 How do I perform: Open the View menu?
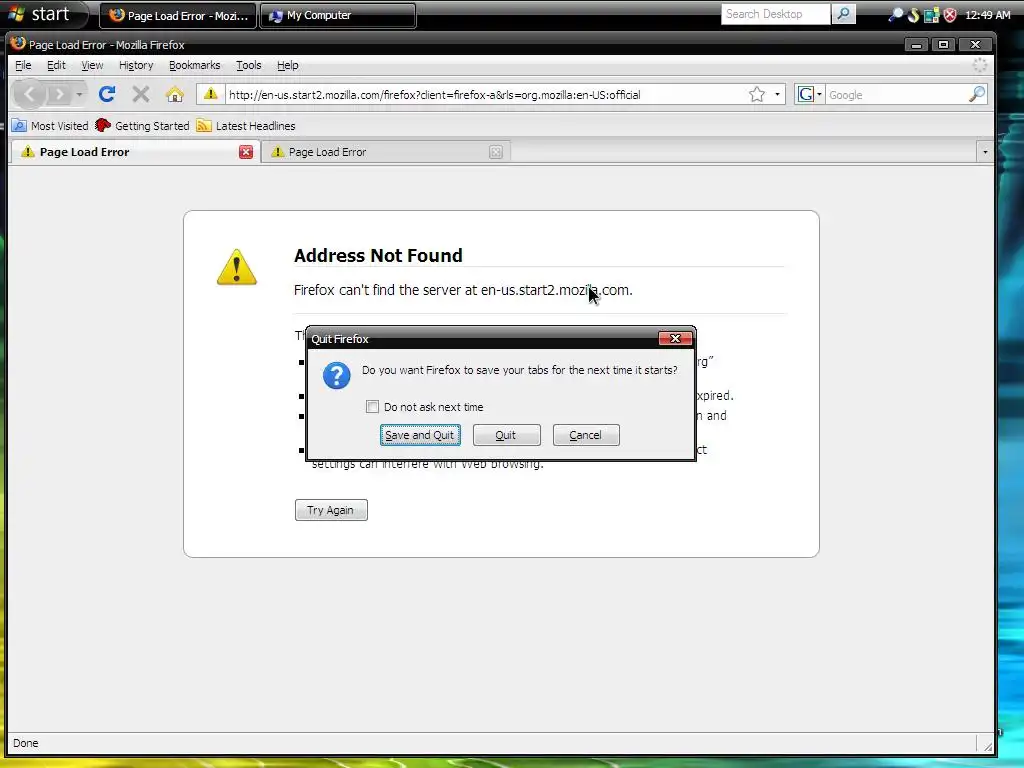tap(92, 65)
